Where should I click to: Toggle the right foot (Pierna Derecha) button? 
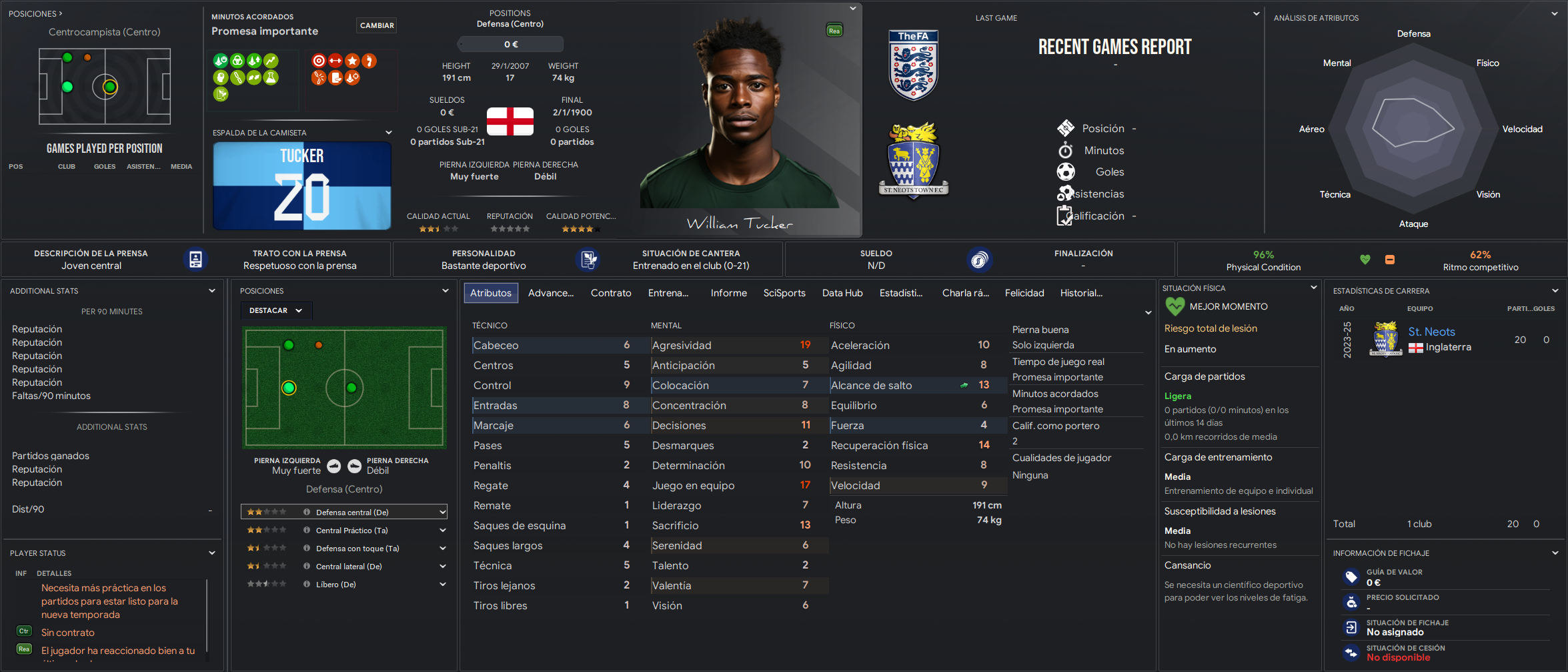coord(355,466)
